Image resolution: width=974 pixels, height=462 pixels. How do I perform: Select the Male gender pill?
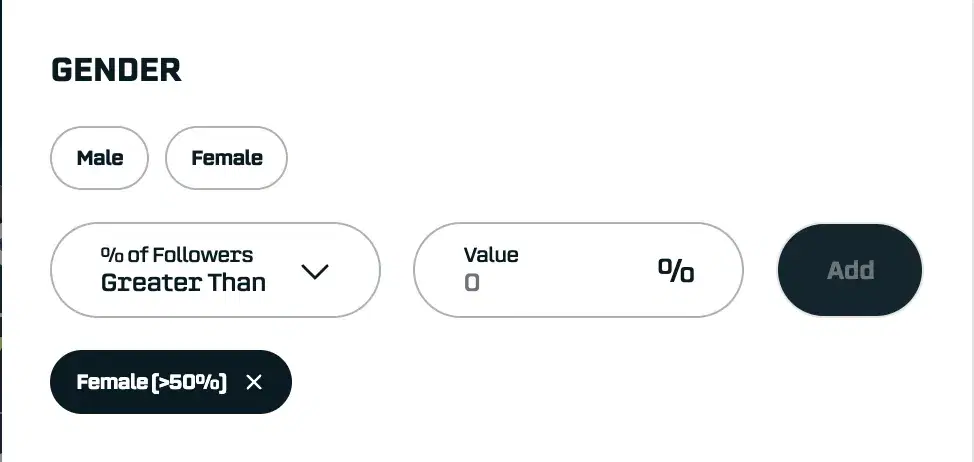(99, 158)
